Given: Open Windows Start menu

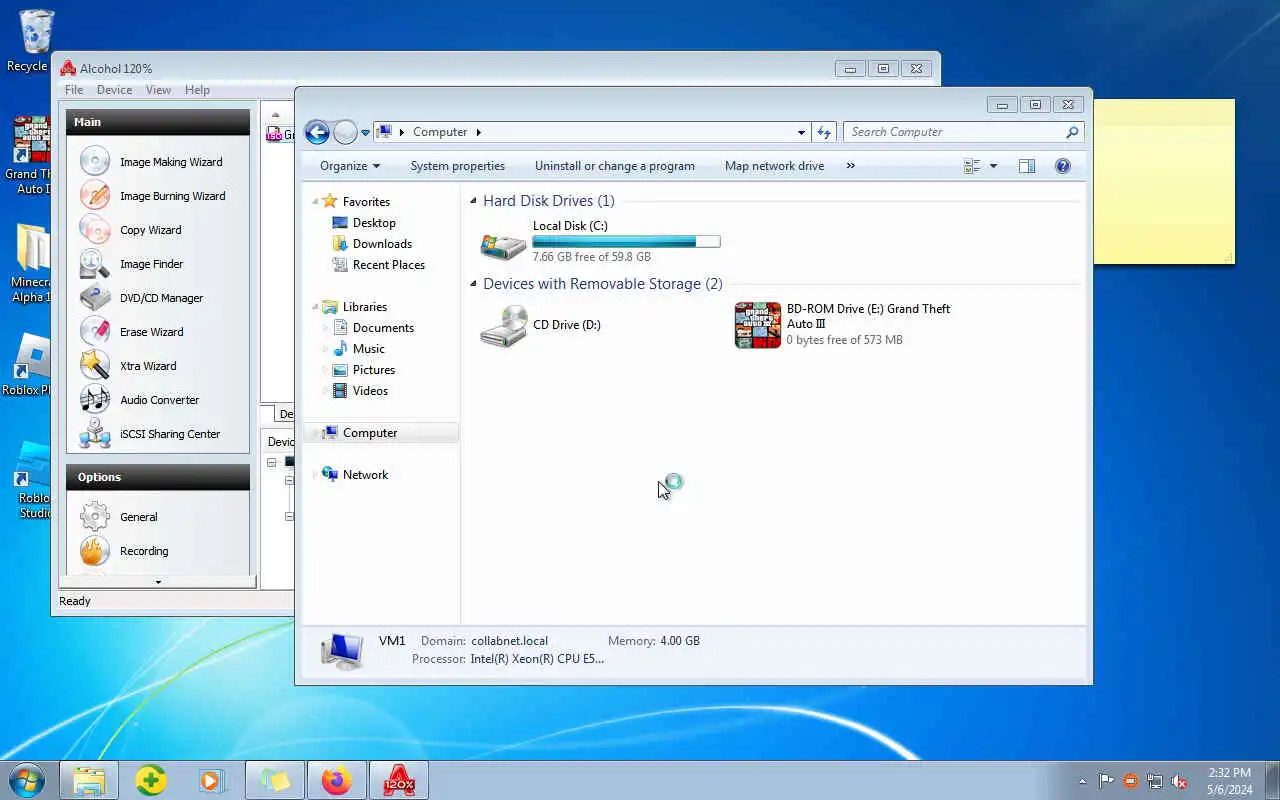Looking at the screenshot, I should coord(27,780).
